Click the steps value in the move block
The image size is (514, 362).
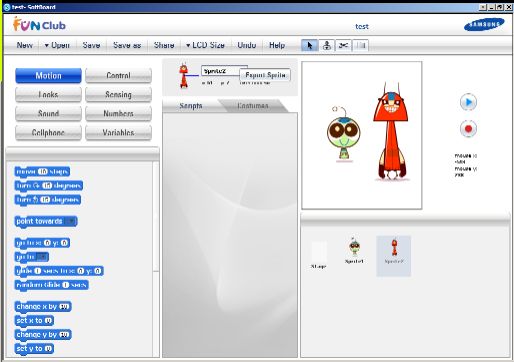(43, 172)
